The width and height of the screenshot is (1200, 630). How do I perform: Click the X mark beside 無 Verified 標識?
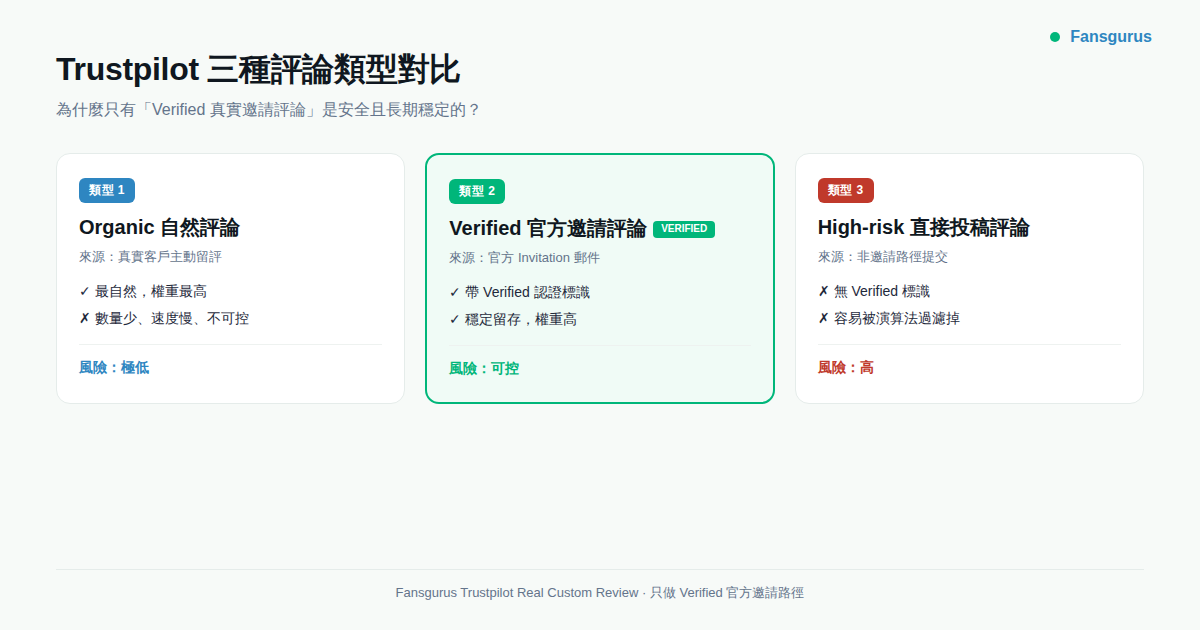click(x=824, y=290)
